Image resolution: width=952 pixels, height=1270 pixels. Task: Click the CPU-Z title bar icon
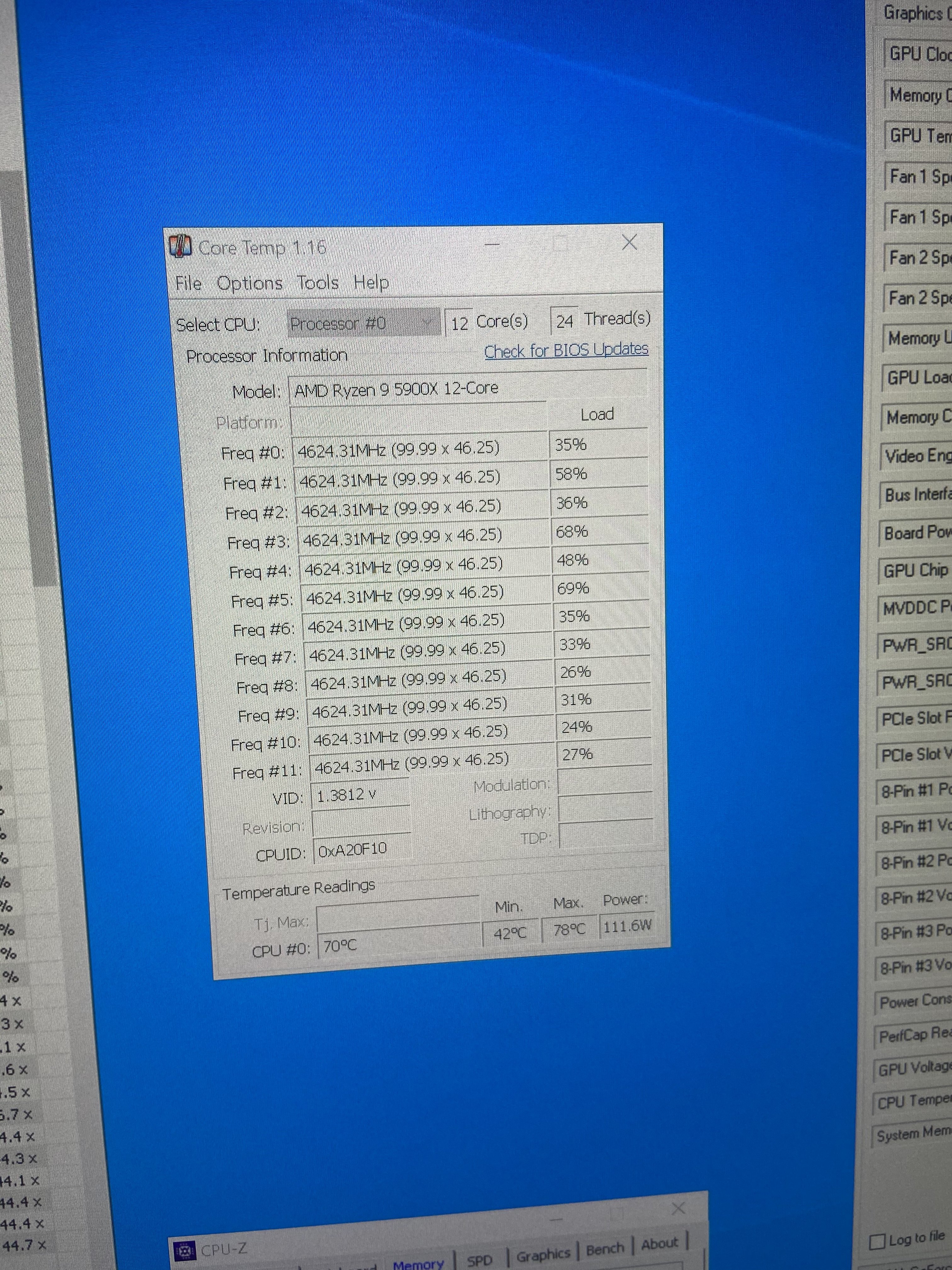point(184,1250)
